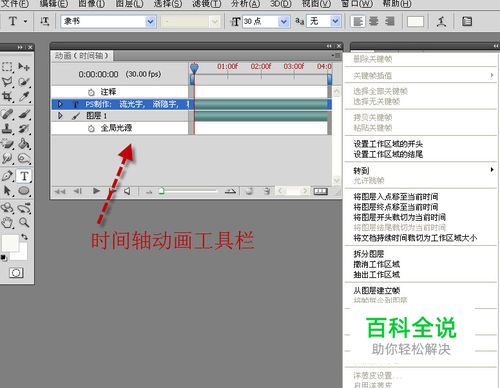Open character and paragraph panels button
This screenshot has height=388, width=500.
pos(467,22)
